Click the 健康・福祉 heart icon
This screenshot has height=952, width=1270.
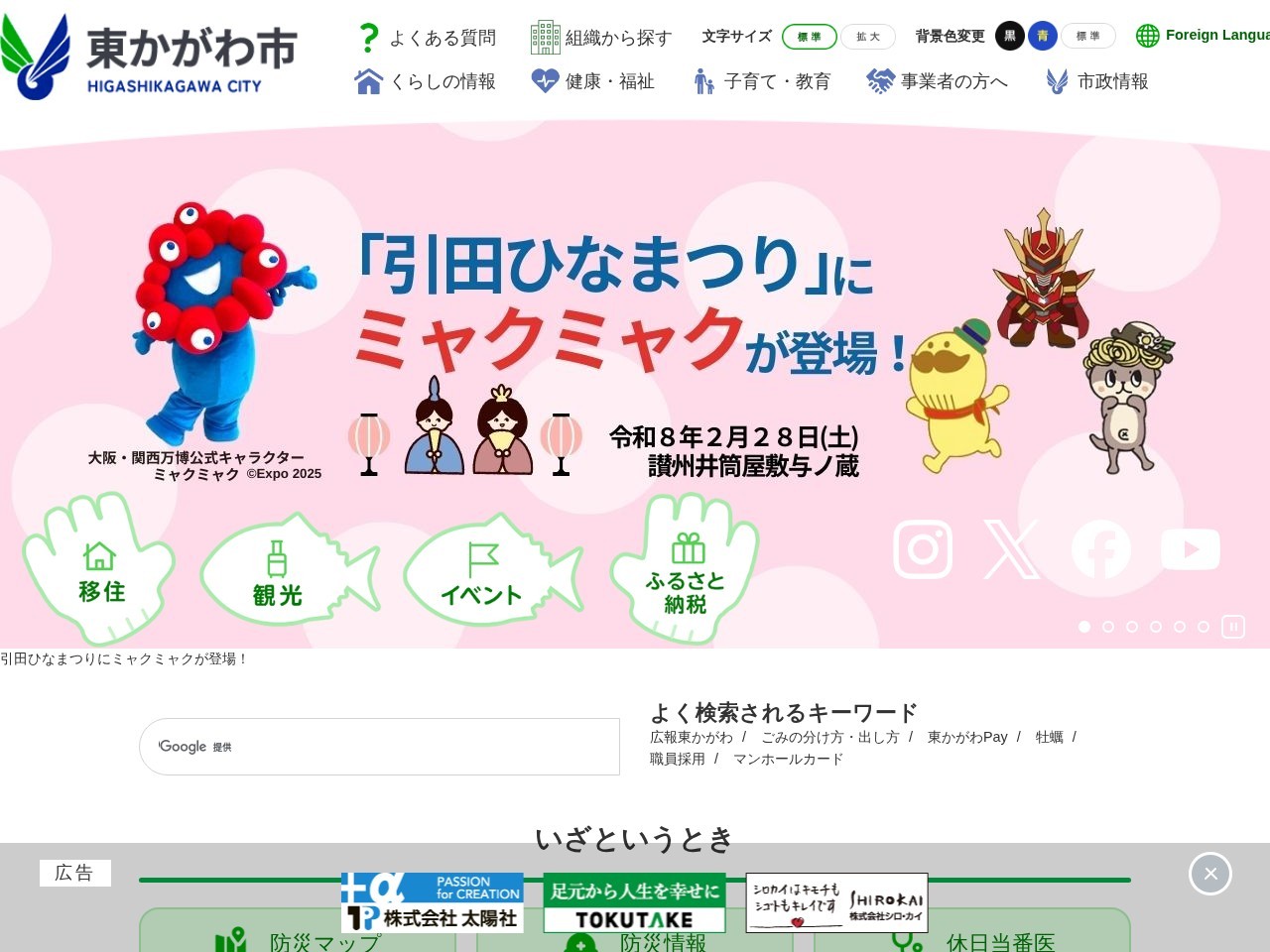click(544, 81)
